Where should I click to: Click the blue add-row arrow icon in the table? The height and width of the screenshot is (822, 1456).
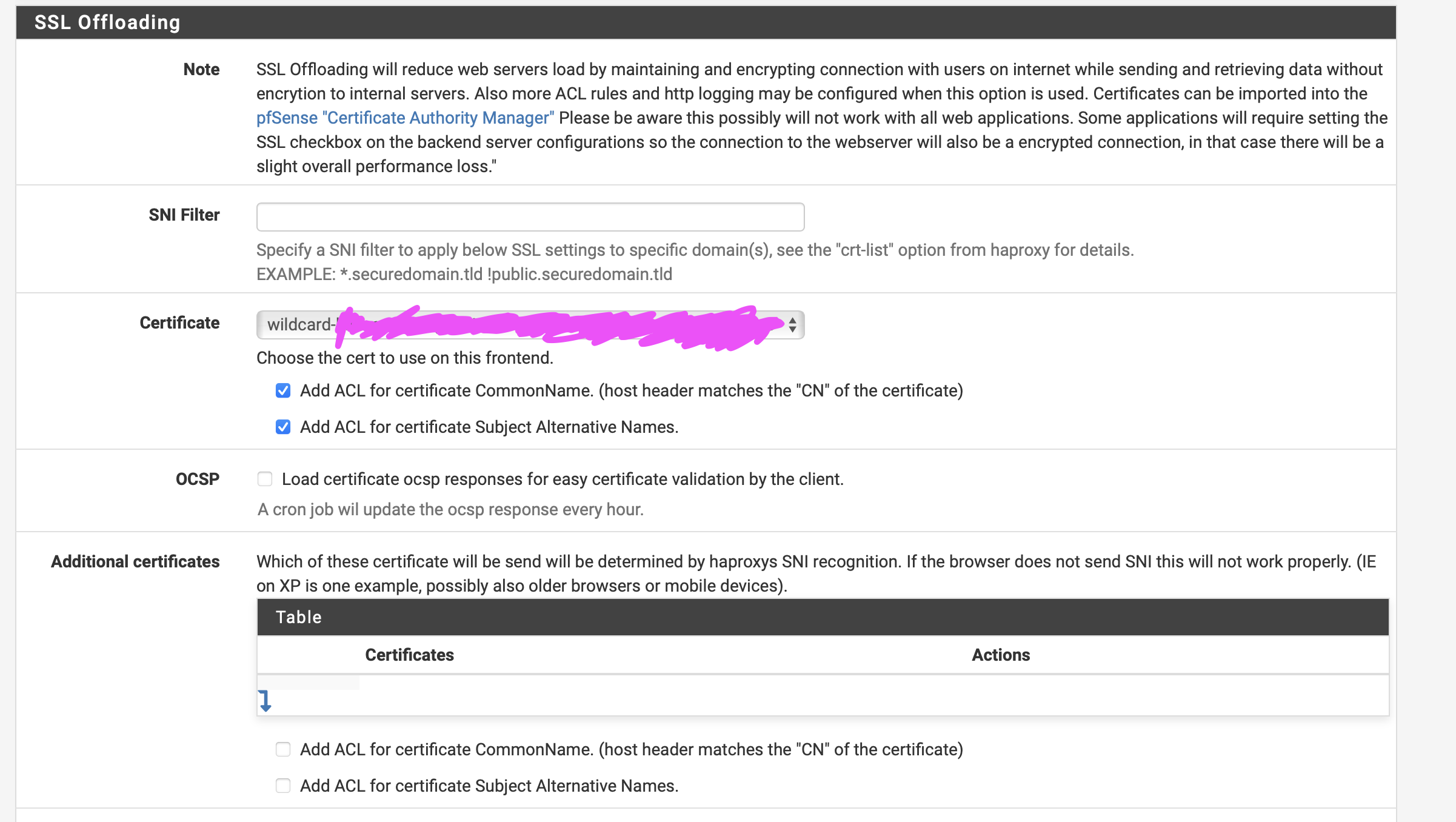(x=265, y=701)
